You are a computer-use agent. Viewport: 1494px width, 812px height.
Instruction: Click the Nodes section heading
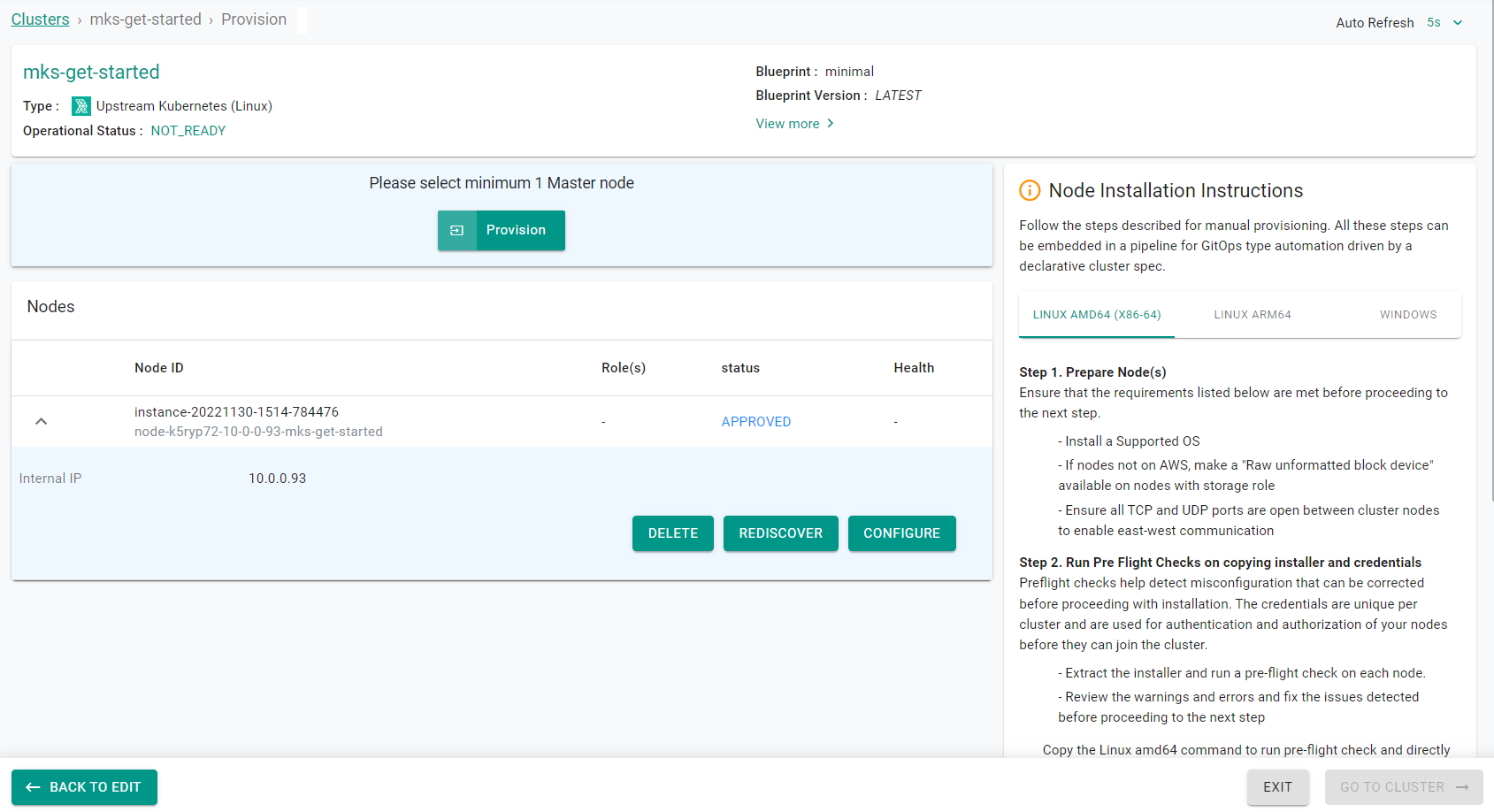point(50,307)
